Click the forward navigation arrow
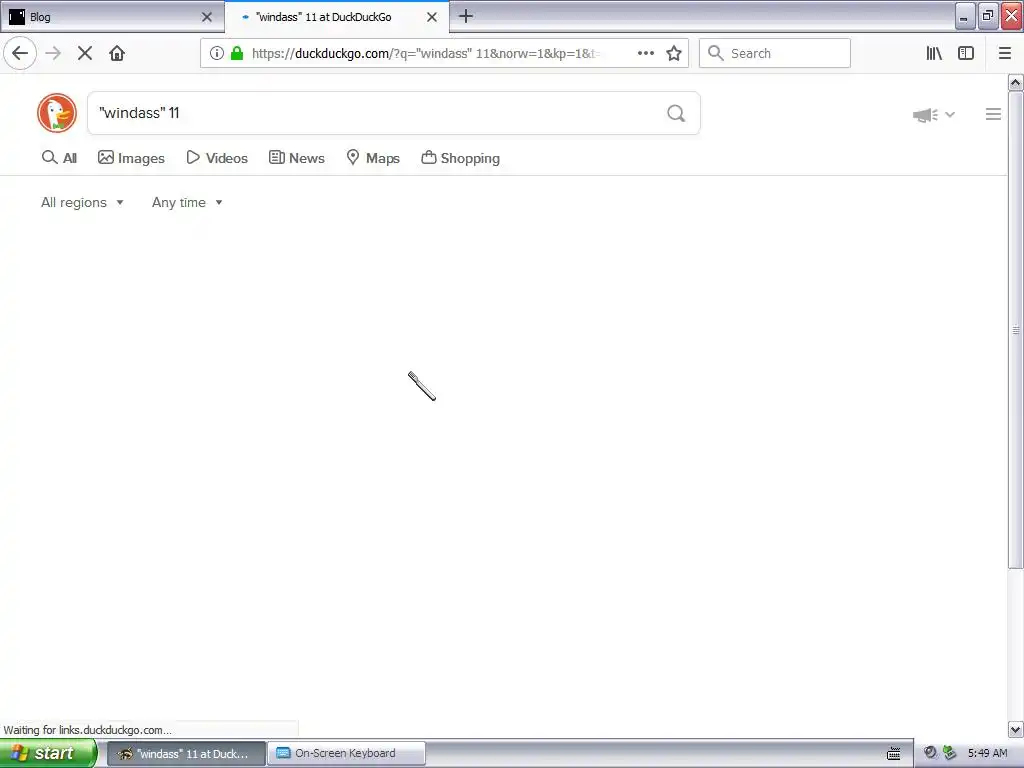 pos(53,53)
